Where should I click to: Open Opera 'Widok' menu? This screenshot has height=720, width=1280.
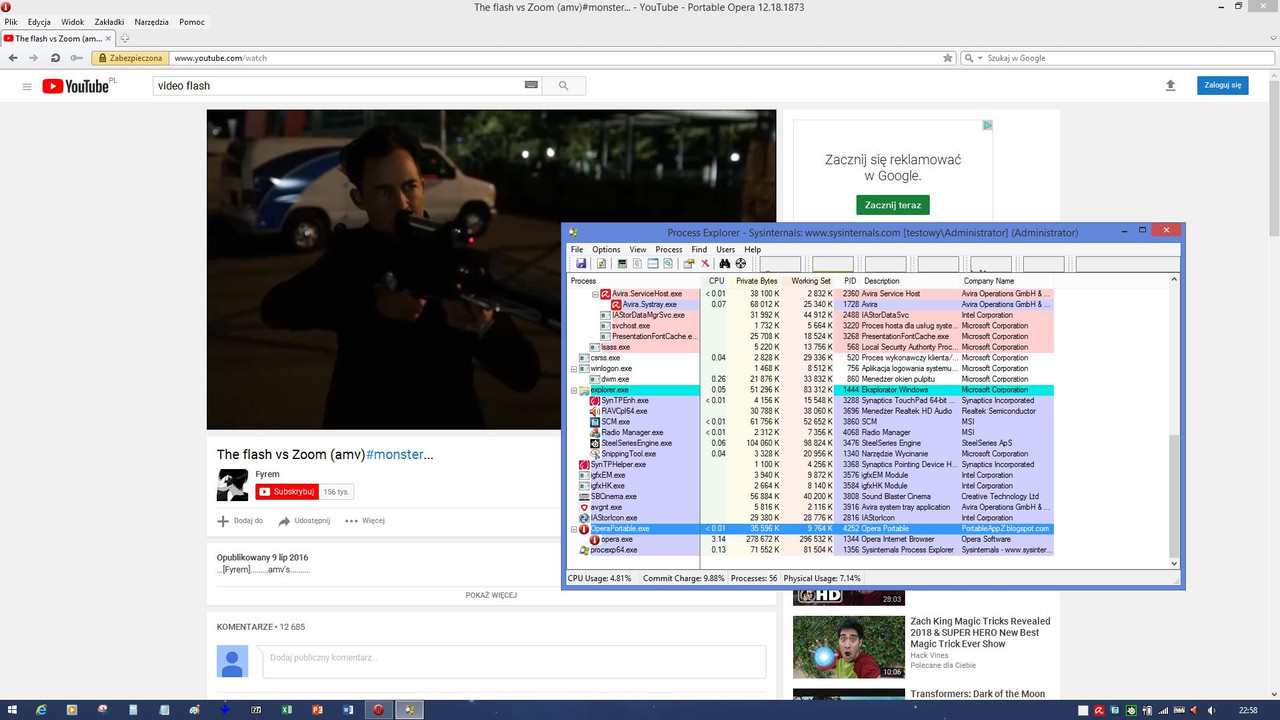72,21
